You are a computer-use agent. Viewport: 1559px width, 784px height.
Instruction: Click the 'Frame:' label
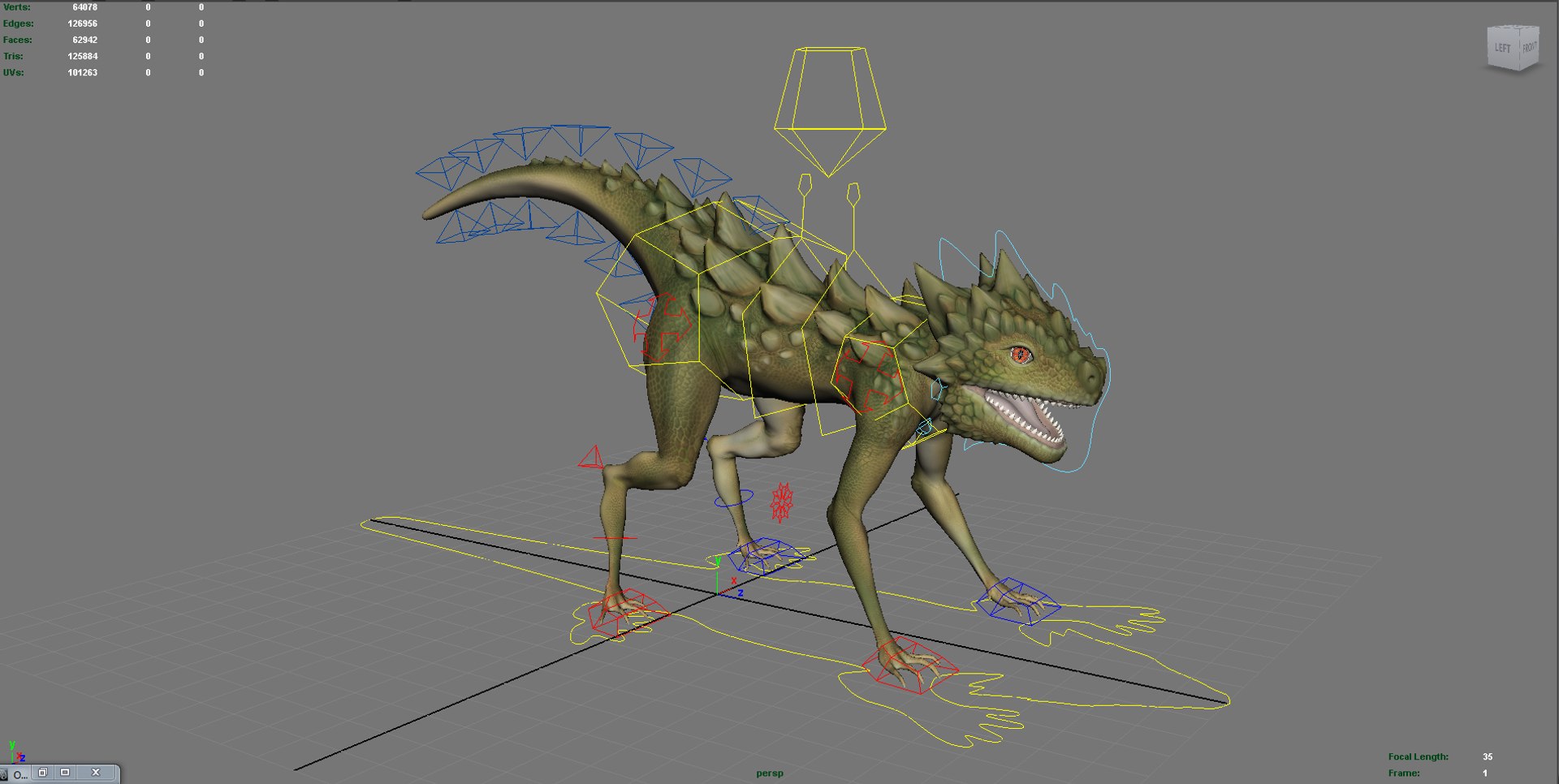coord(1404,773)
